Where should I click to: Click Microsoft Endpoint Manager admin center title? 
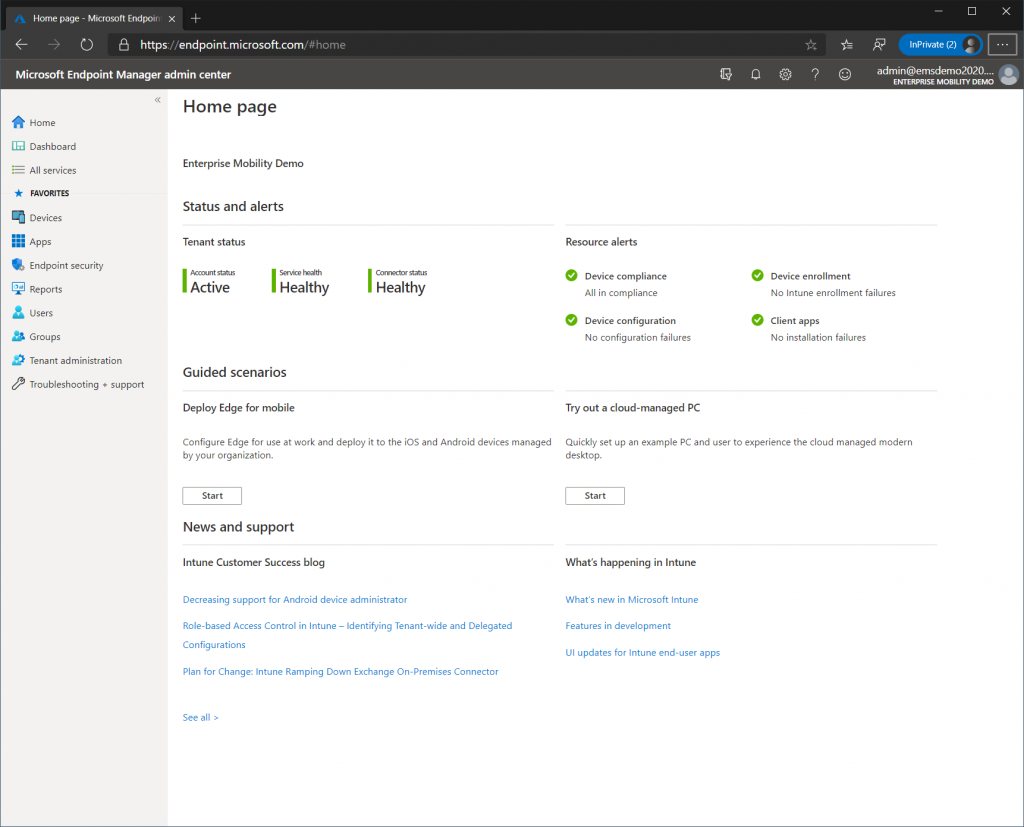click(x=123, y=74)
